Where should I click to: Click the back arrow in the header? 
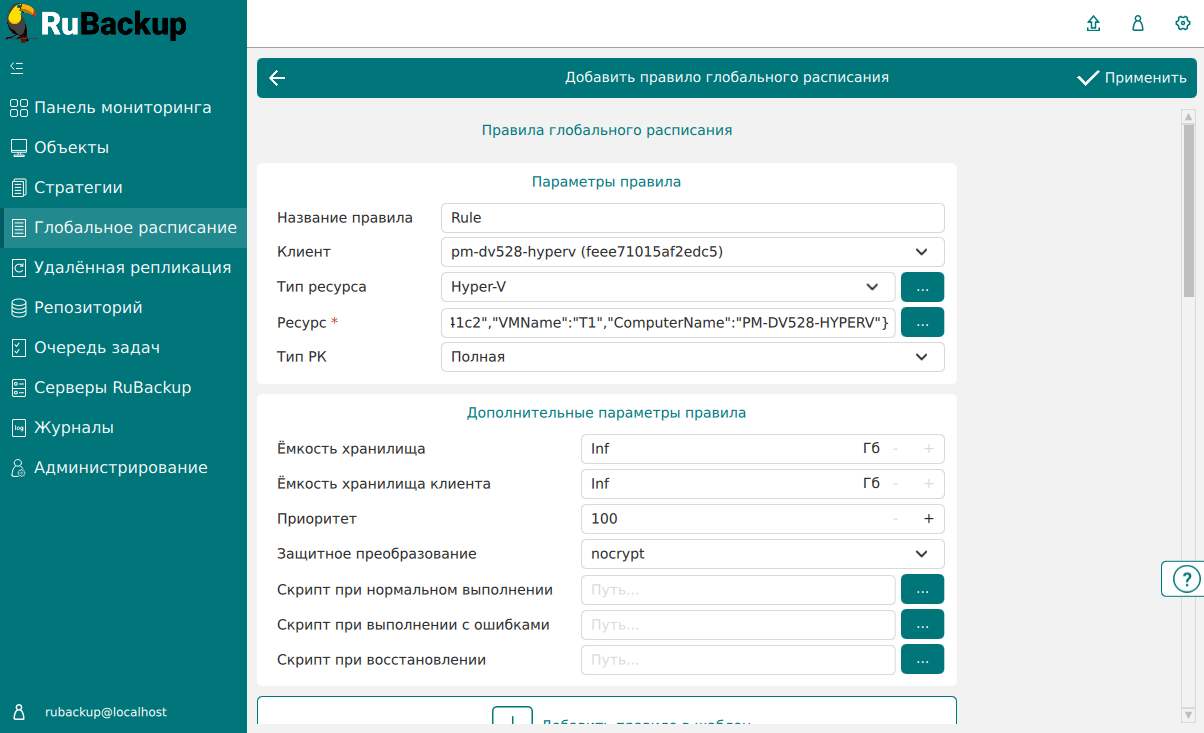(278, 78)
